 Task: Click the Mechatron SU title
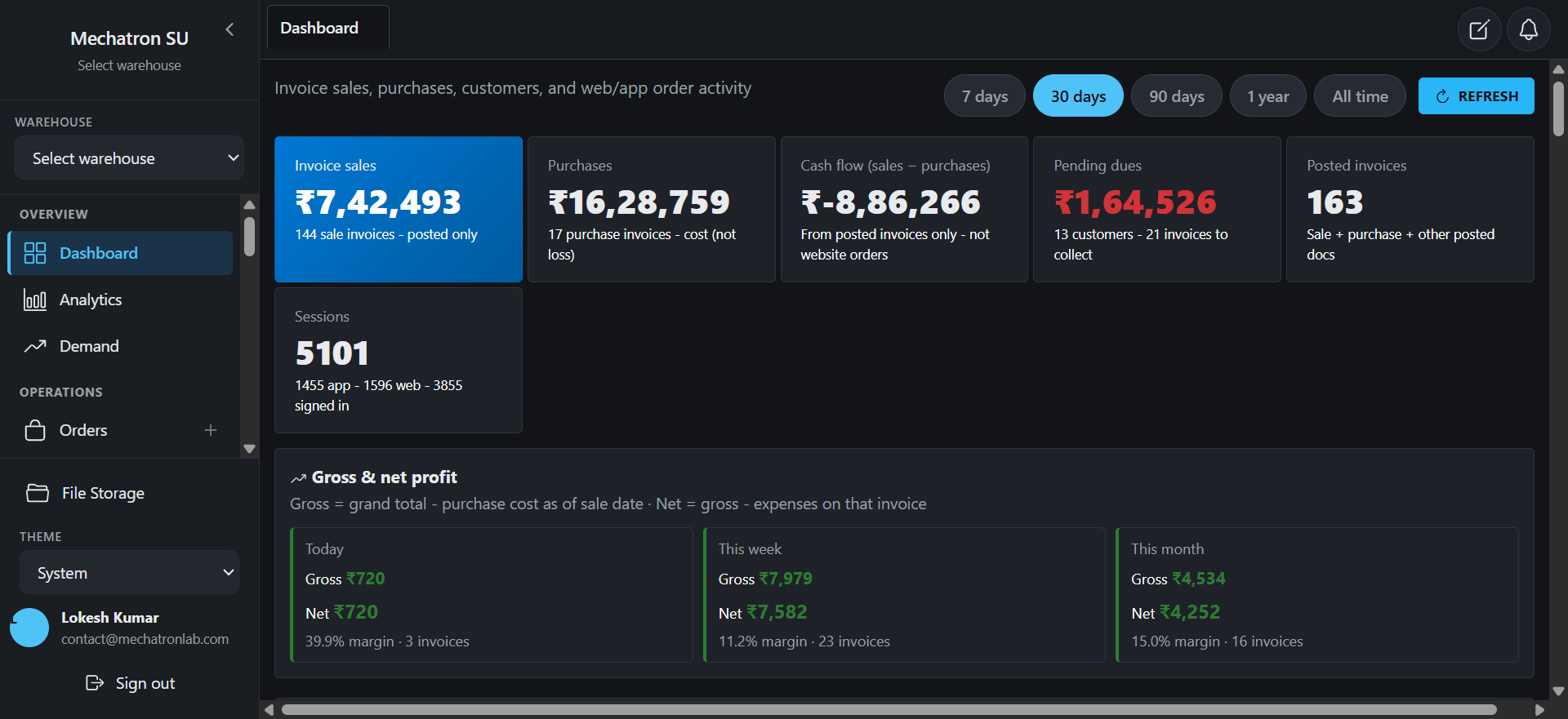(x=129, y=38)
